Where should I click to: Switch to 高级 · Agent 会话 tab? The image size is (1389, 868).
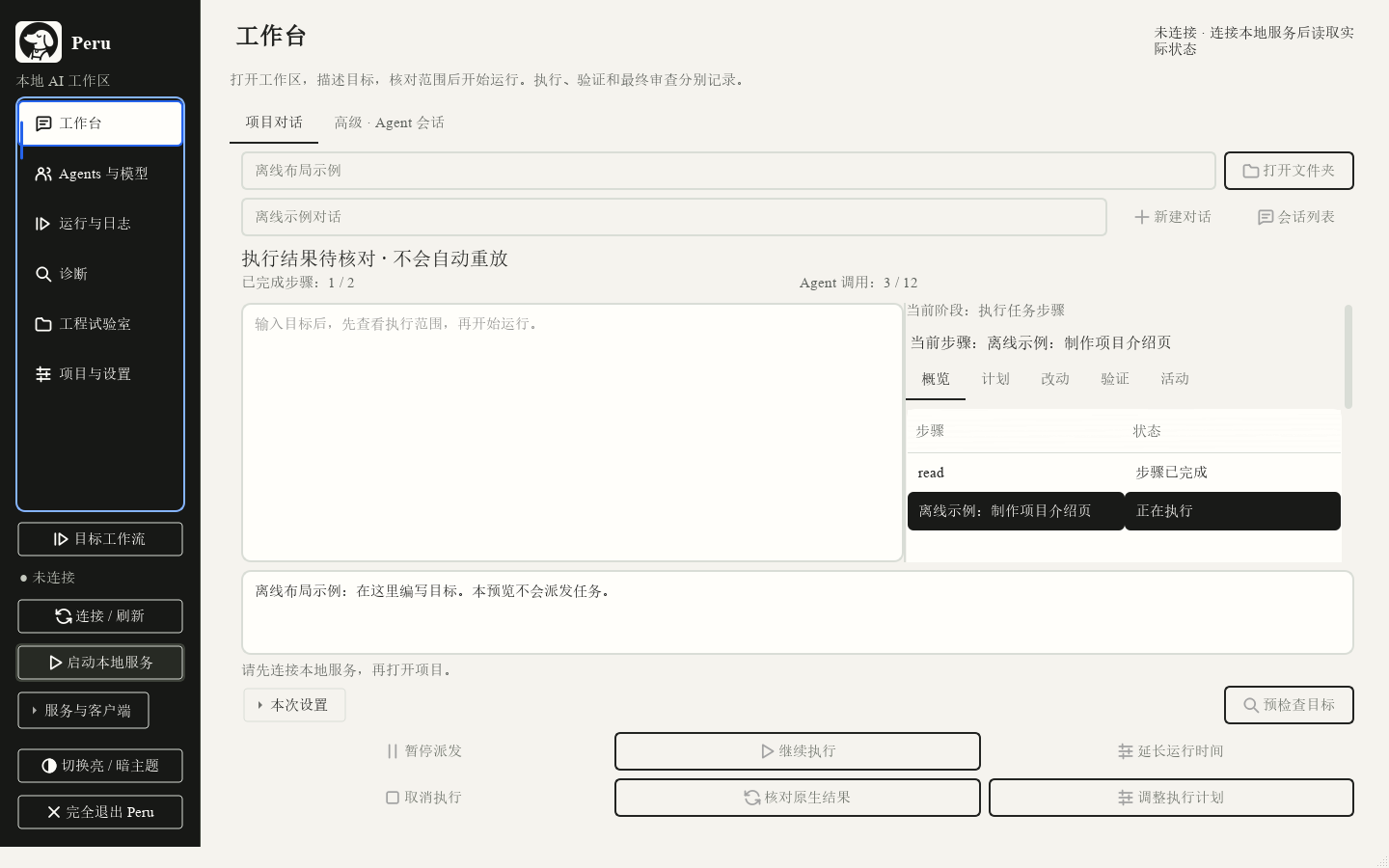click(389, 122)
